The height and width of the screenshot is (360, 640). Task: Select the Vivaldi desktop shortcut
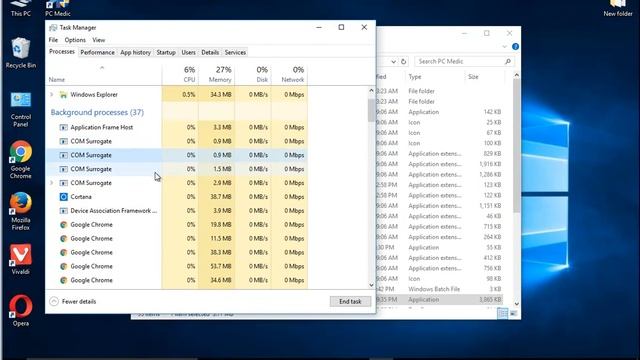[x=21, y=259]
